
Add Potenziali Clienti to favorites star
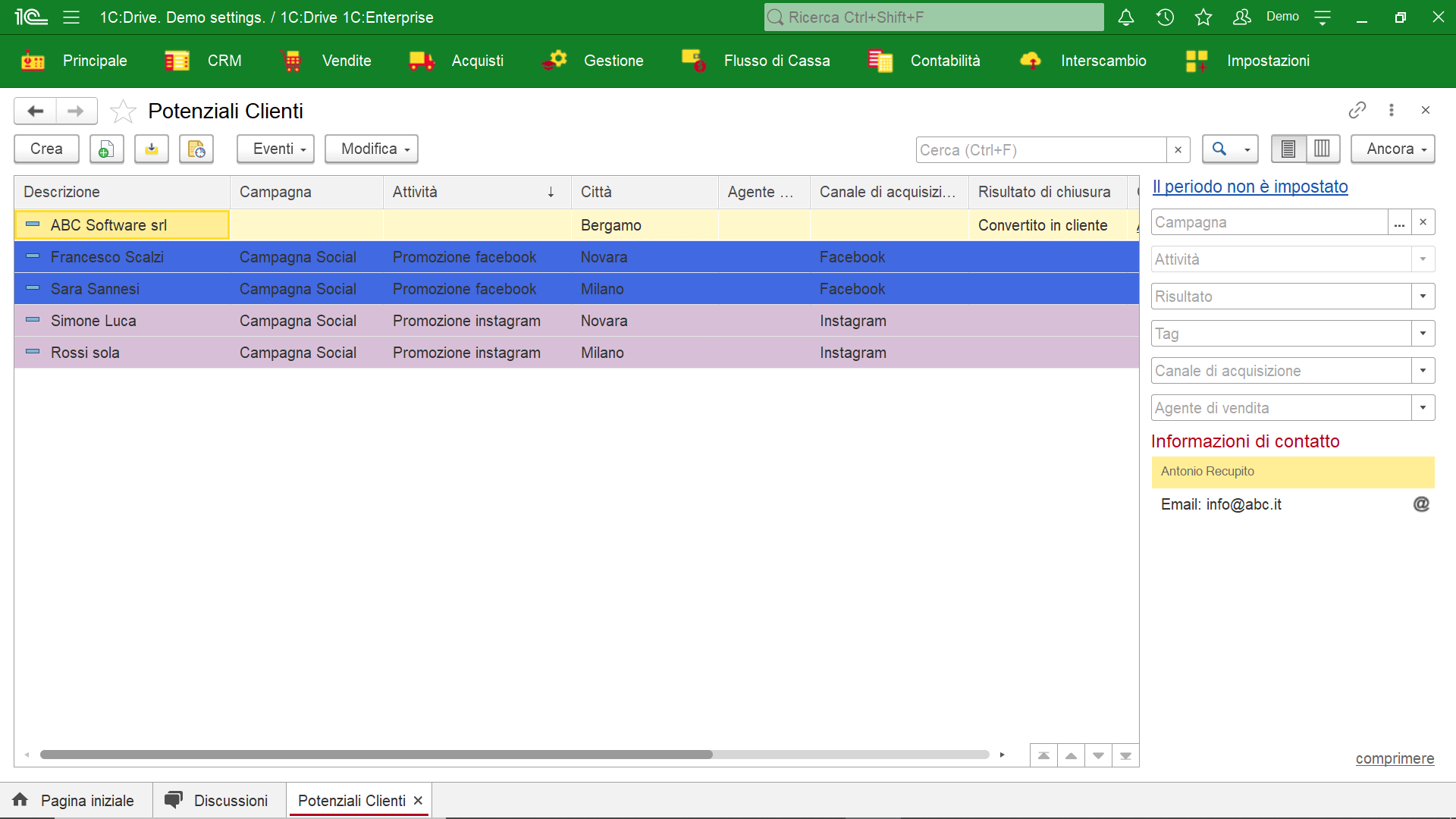click(x=123, y=111)
